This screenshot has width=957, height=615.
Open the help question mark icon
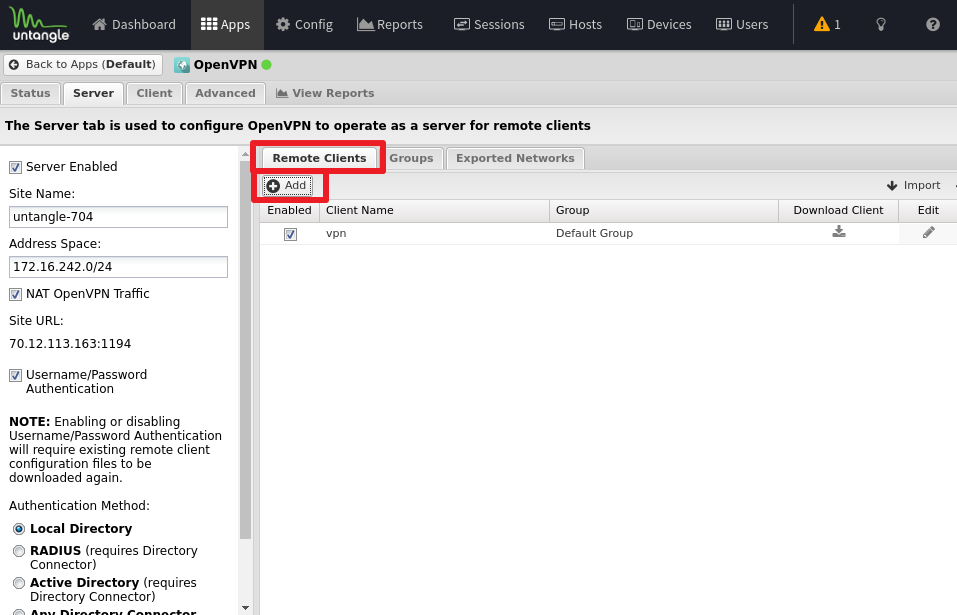933,24
